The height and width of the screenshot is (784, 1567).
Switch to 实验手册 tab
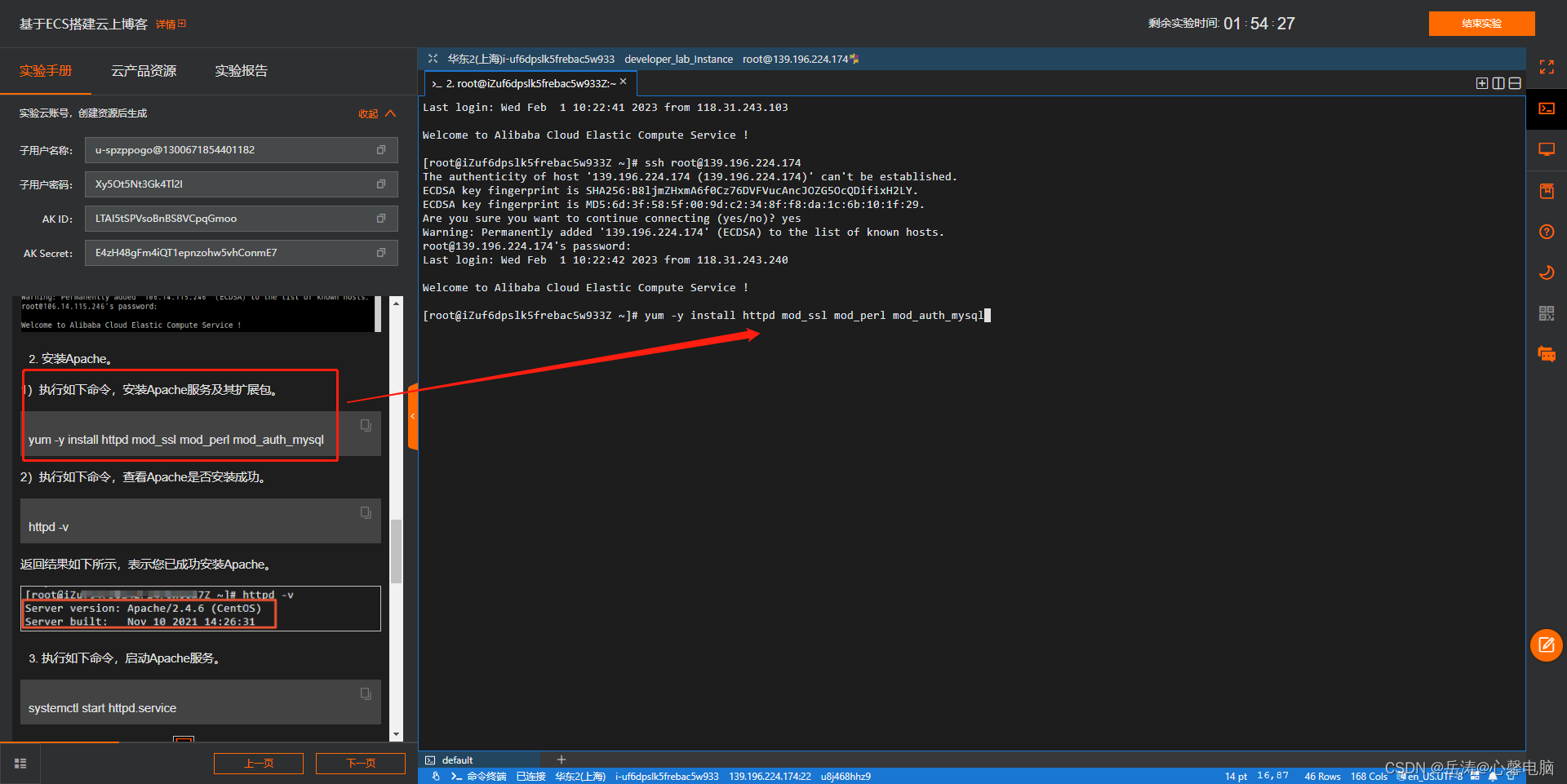(46, 71)
